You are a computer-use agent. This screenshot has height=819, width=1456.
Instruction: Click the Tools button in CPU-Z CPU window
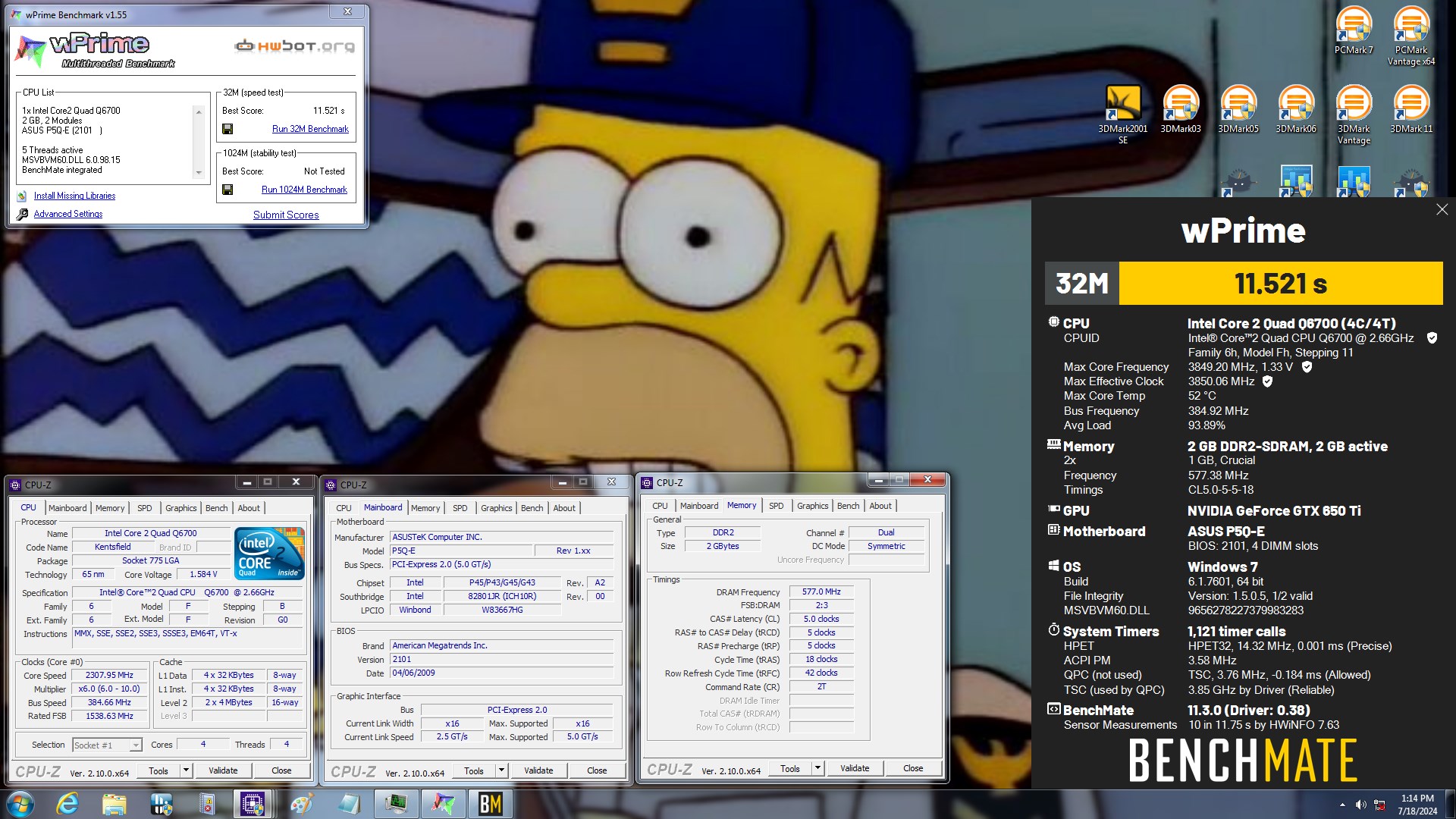(x=158, y=770)
